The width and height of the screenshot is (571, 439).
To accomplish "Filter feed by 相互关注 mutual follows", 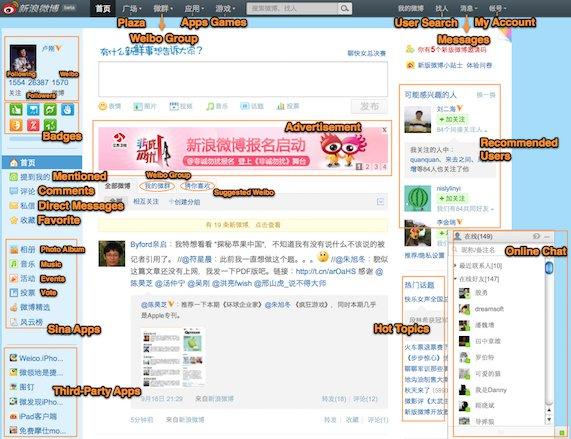I will pyautogui.click(x=146, y=202).
